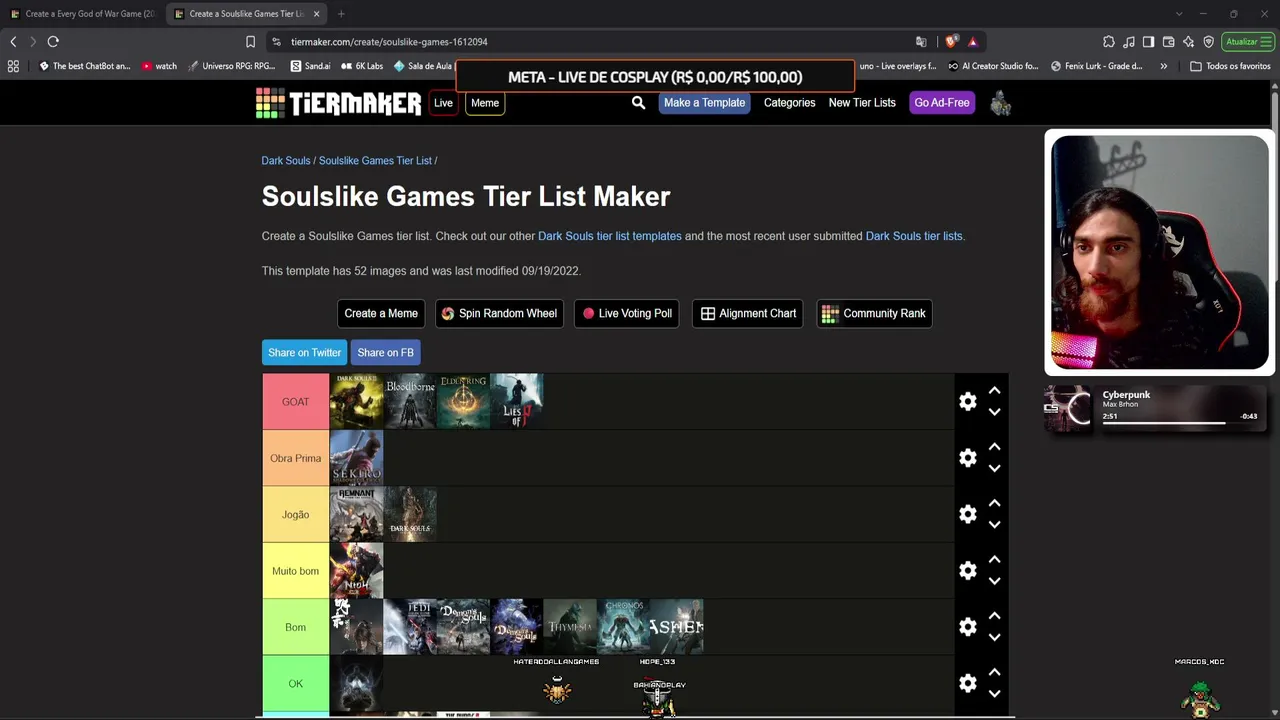This screenshot has width=1280, height=720.
Task: Open the Live menu item
Action: click(443, 103)
